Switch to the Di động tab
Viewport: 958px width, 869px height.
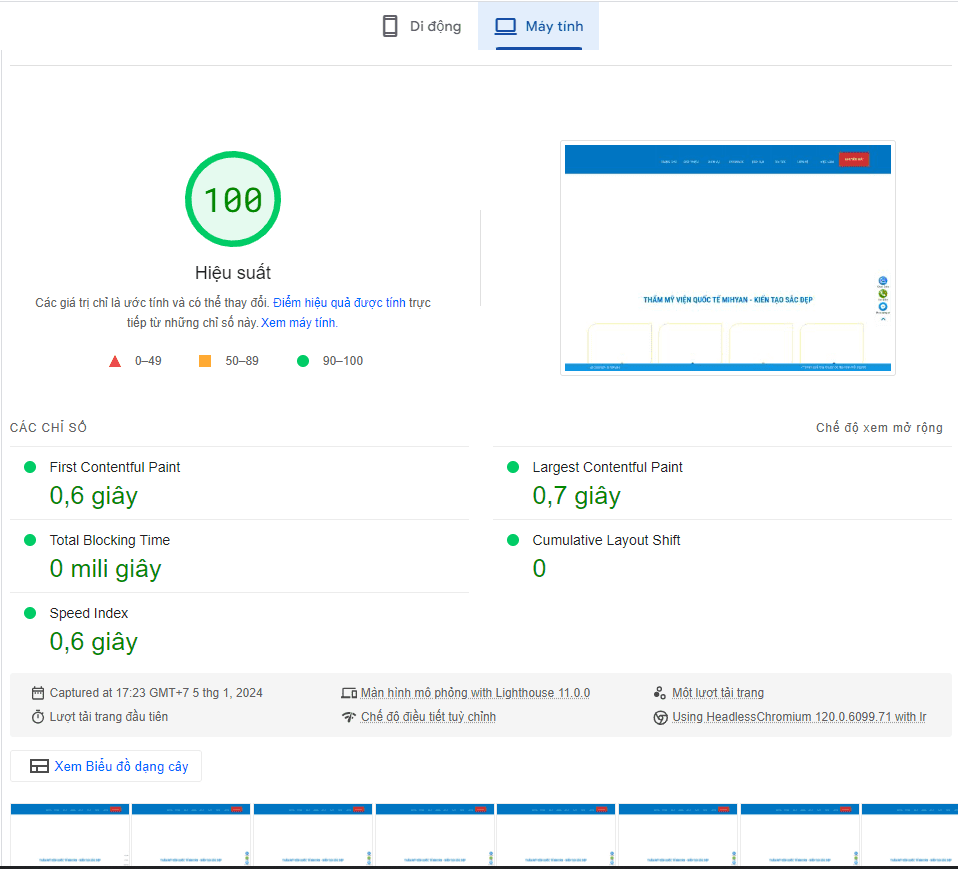422,26
